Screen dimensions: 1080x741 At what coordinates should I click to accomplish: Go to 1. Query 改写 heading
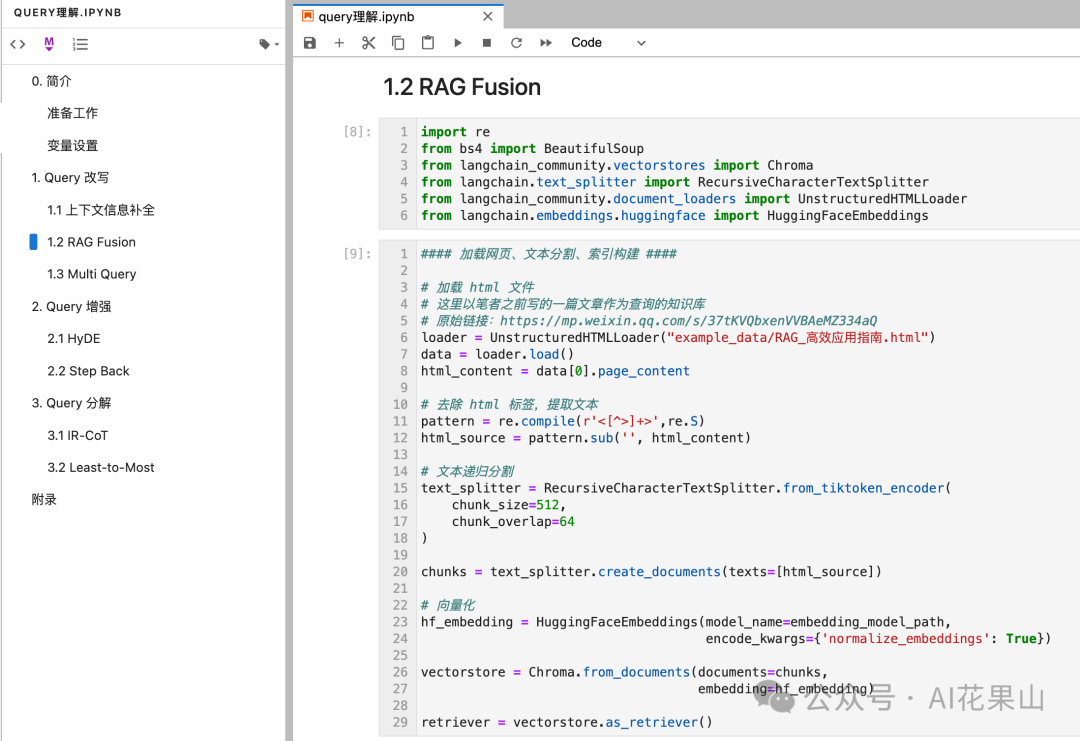point(70,178)
